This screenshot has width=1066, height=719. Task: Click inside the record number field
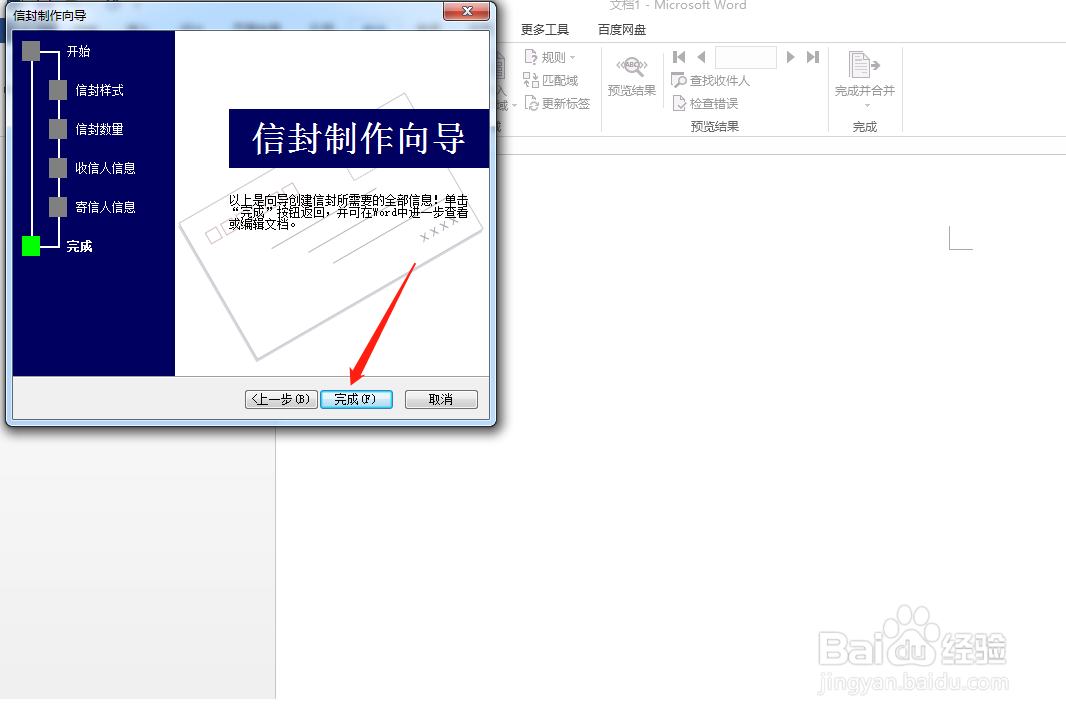(745, 57)
